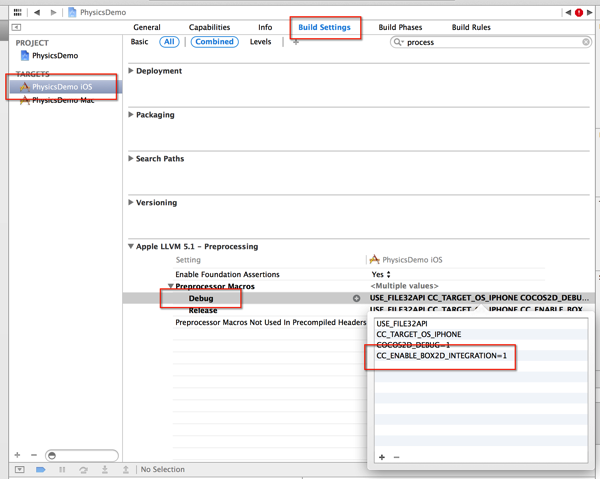
Task: Step into in debugger
Action: [x=105, y=469]
